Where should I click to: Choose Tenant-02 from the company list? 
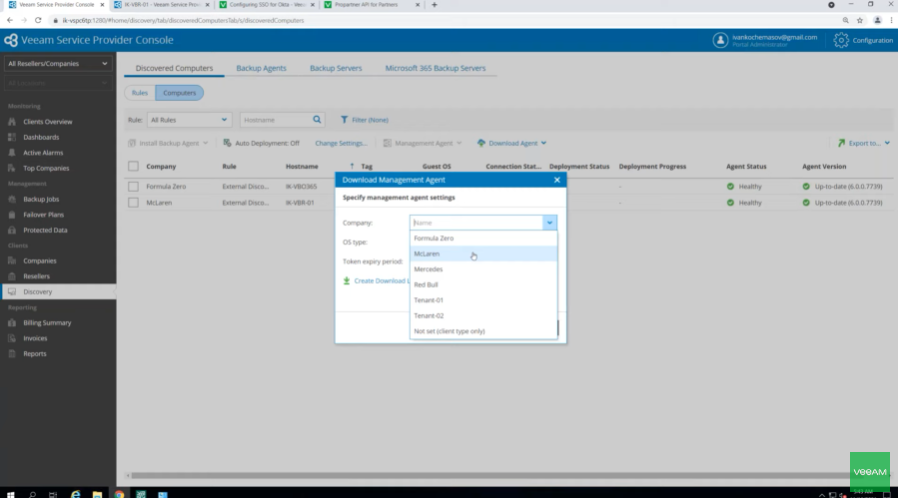(483, 315)
